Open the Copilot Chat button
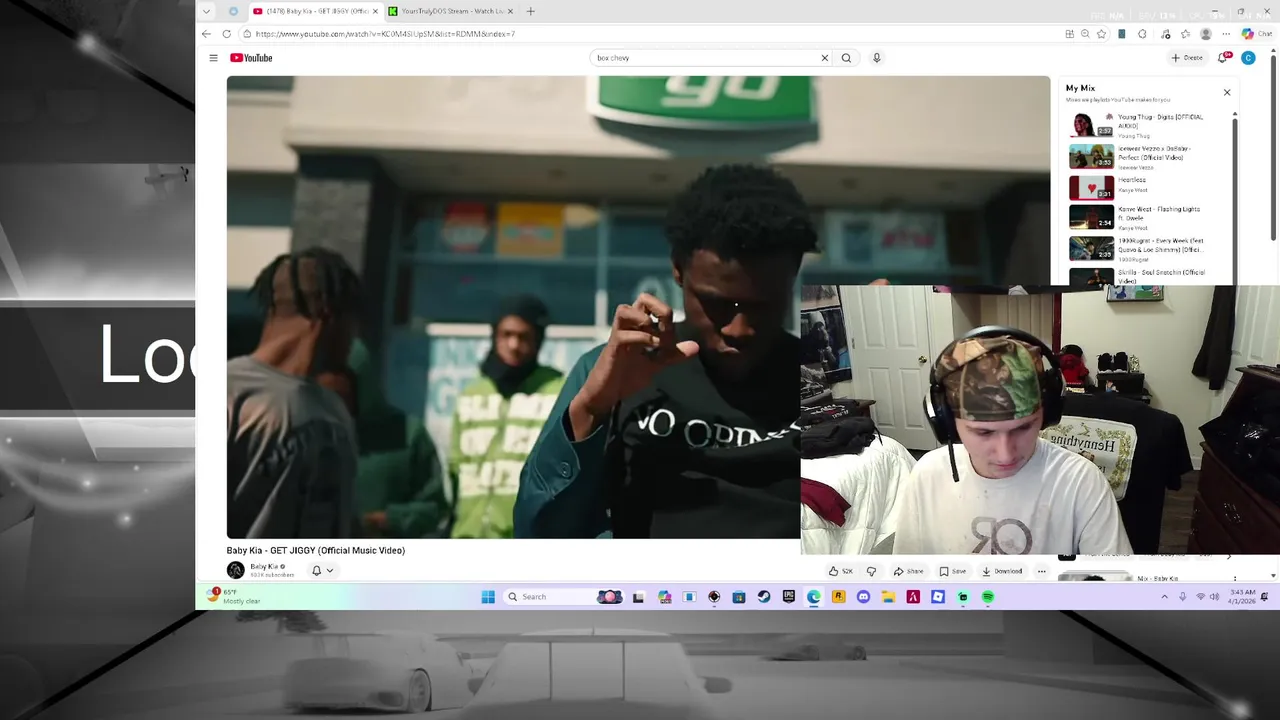Screen dimensions: 1280x720 1257,34
